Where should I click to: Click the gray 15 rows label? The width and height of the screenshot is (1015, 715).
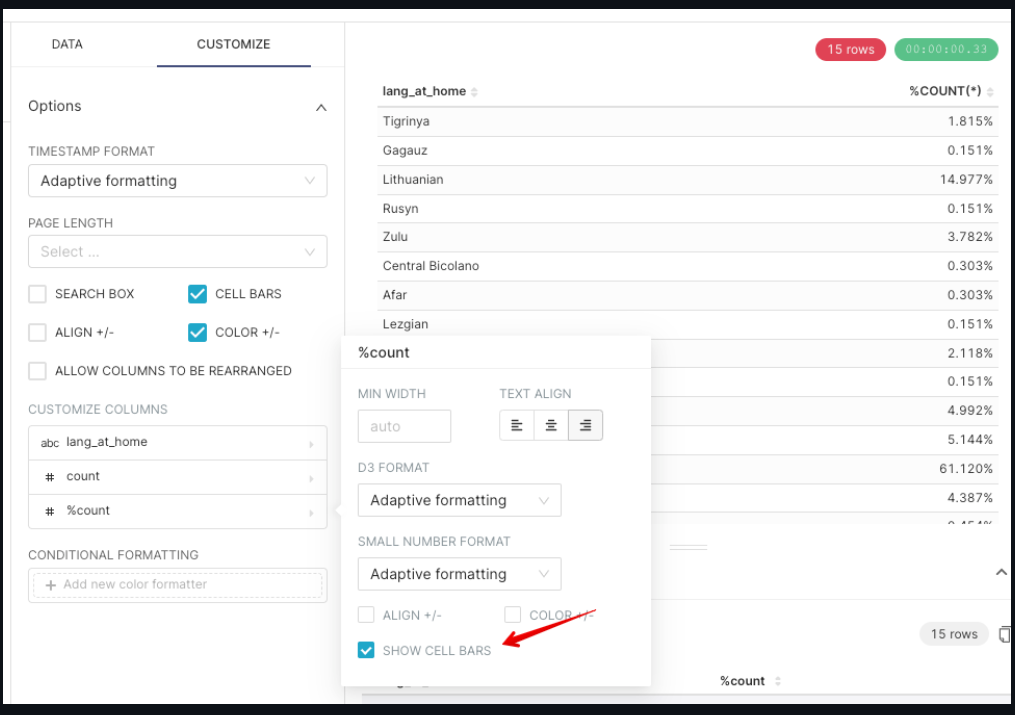click(954, 634)
